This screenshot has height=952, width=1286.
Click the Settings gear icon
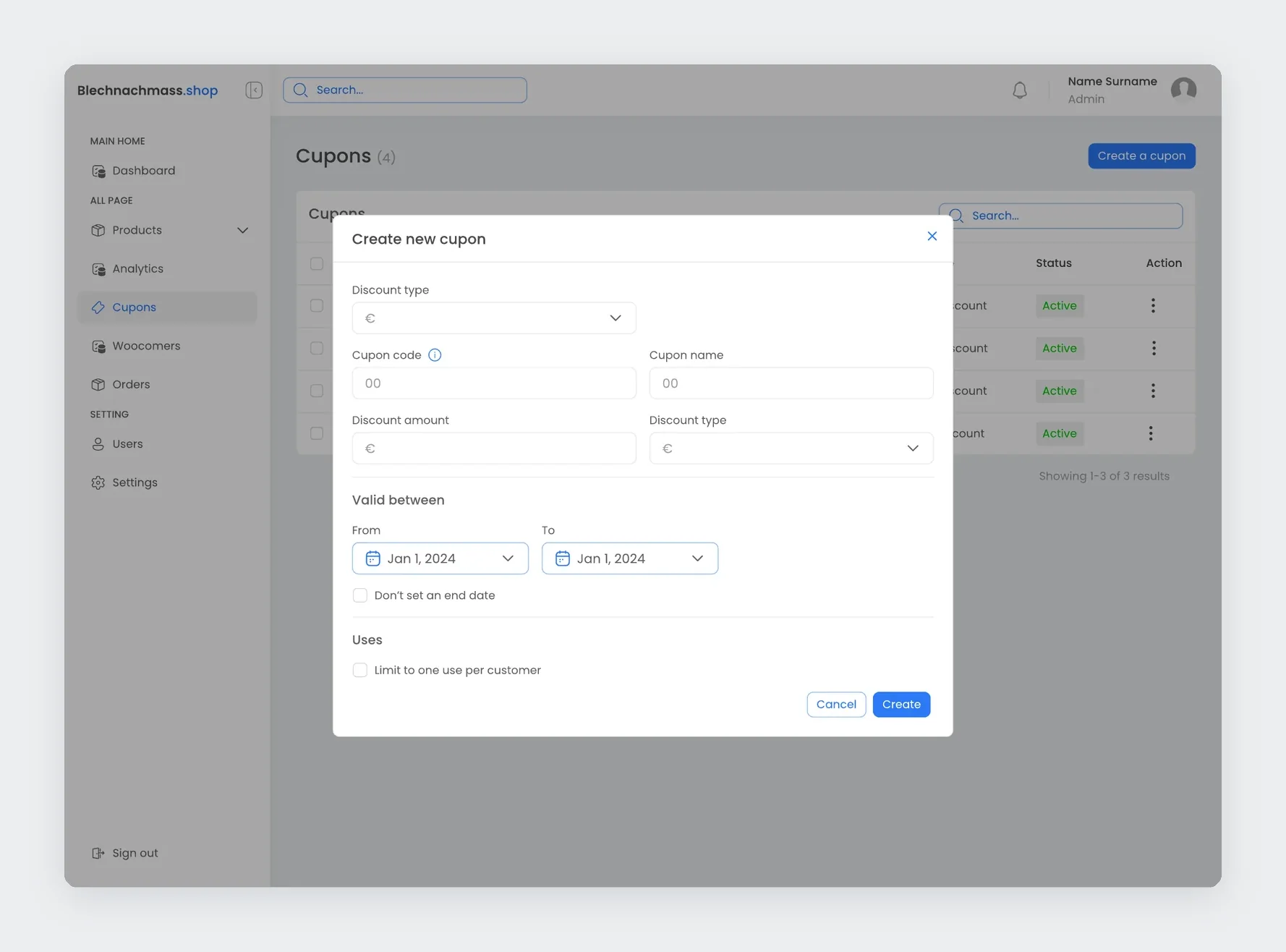pyautogui.click(x=98, y=483)
